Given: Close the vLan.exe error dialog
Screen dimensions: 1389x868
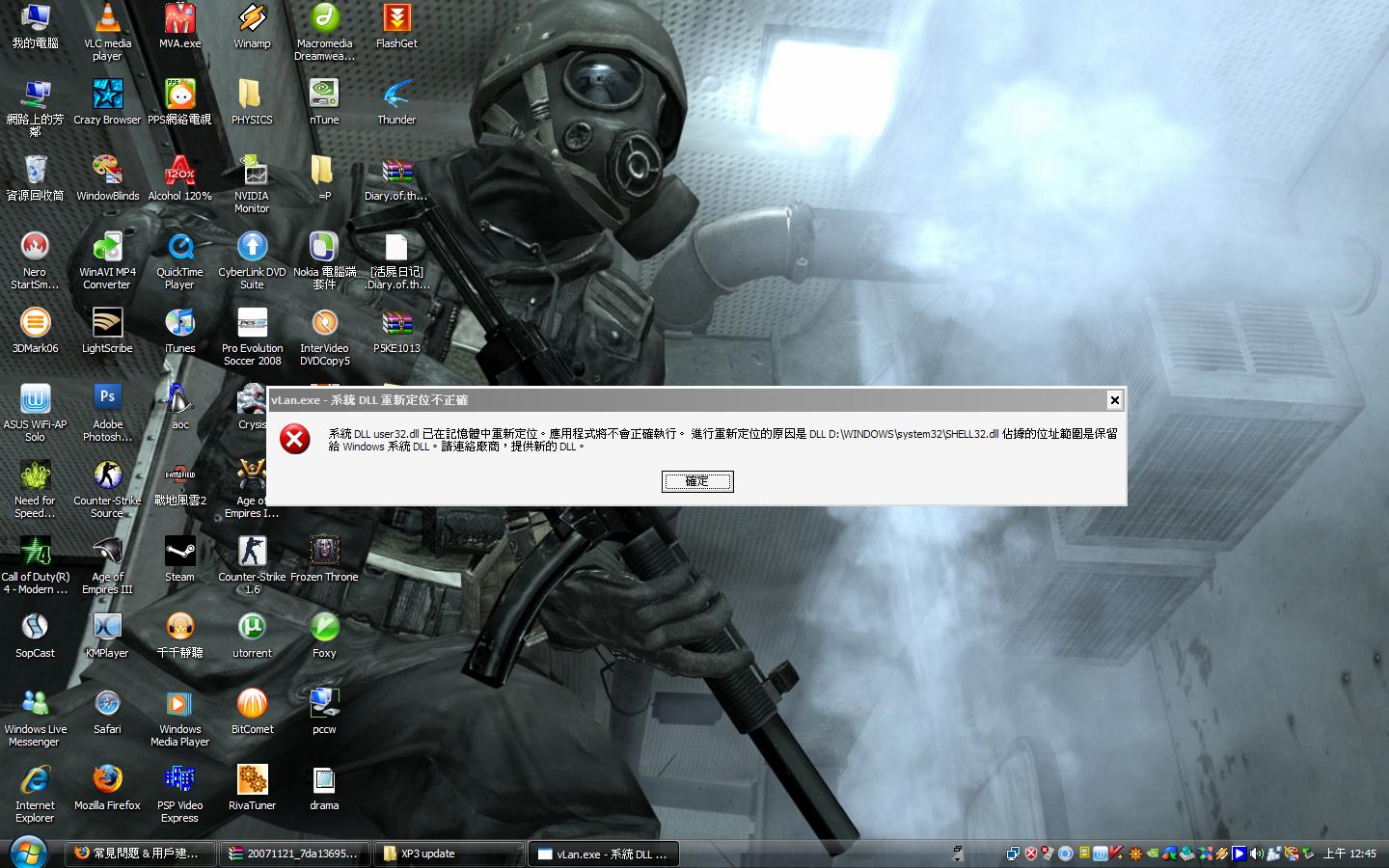Looking at the screenshot, I should pos(1114,400).
